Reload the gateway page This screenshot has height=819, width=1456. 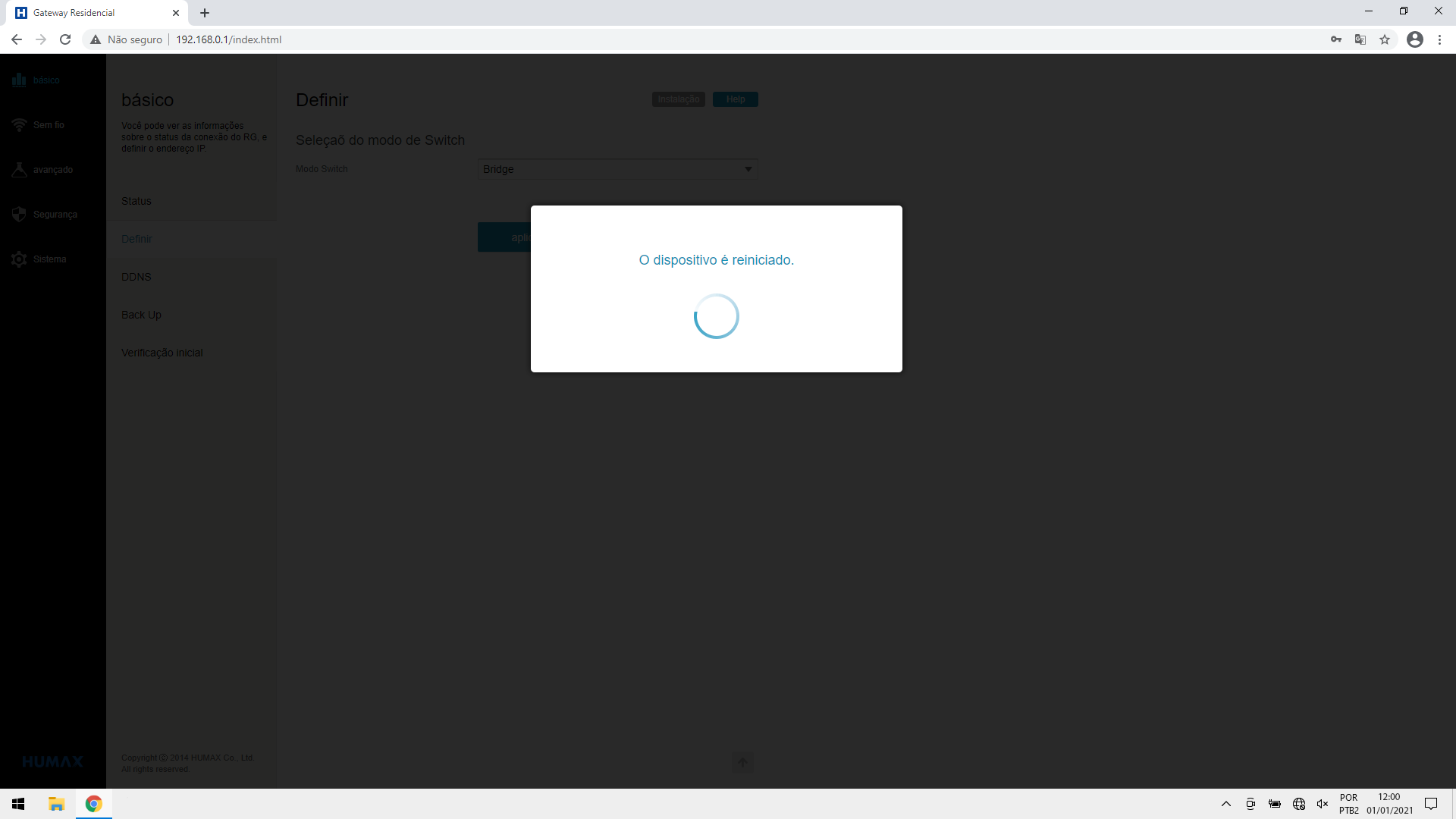tap(65, 39)
